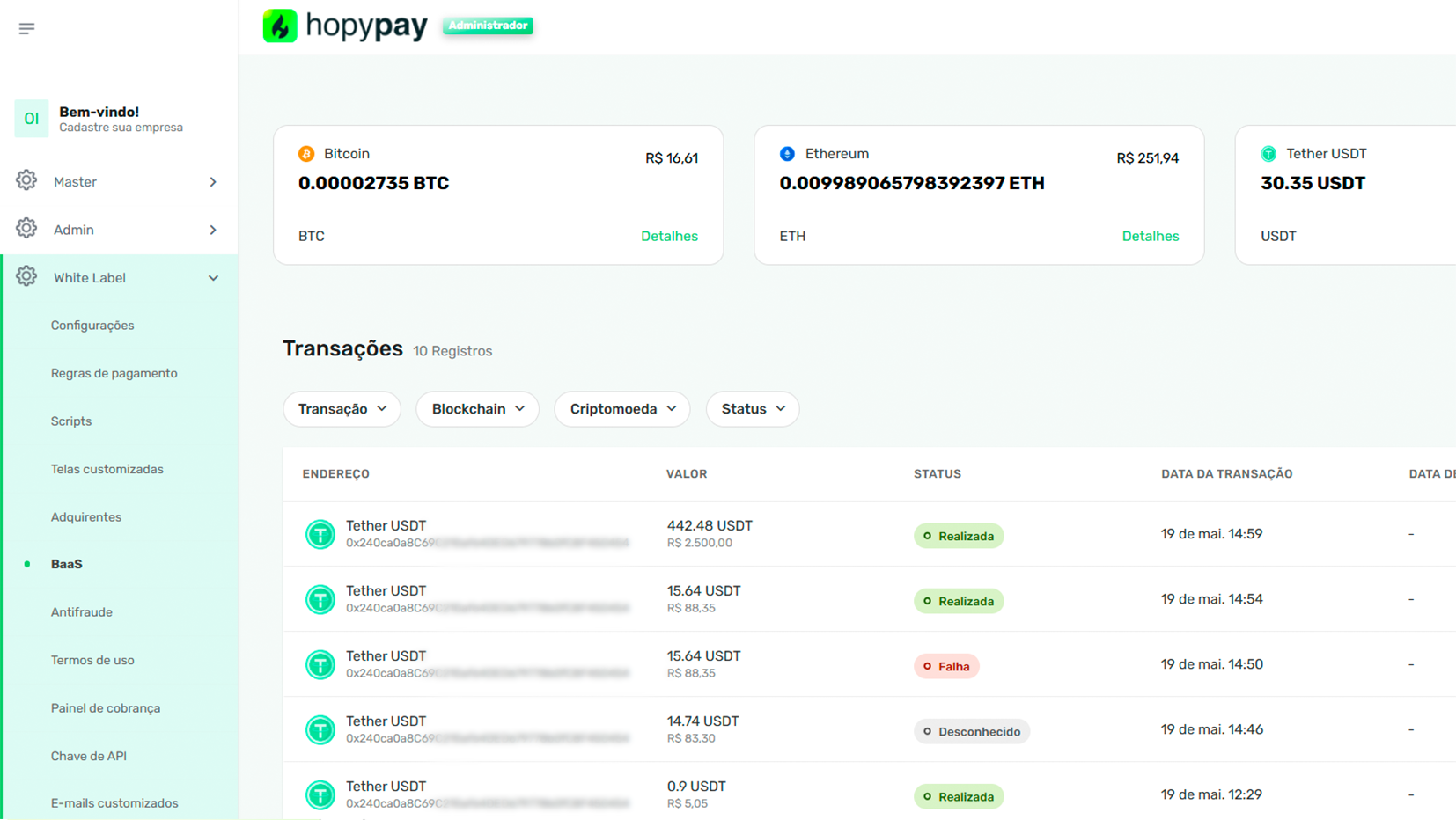Go to Painel de cobrança

coord(106,708)
